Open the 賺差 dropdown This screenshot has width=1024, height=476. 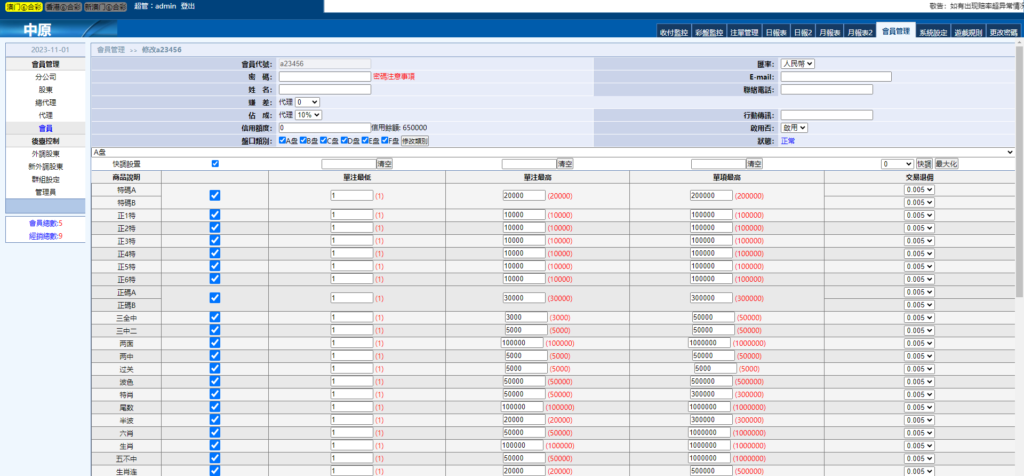click(x=308, y=102)
